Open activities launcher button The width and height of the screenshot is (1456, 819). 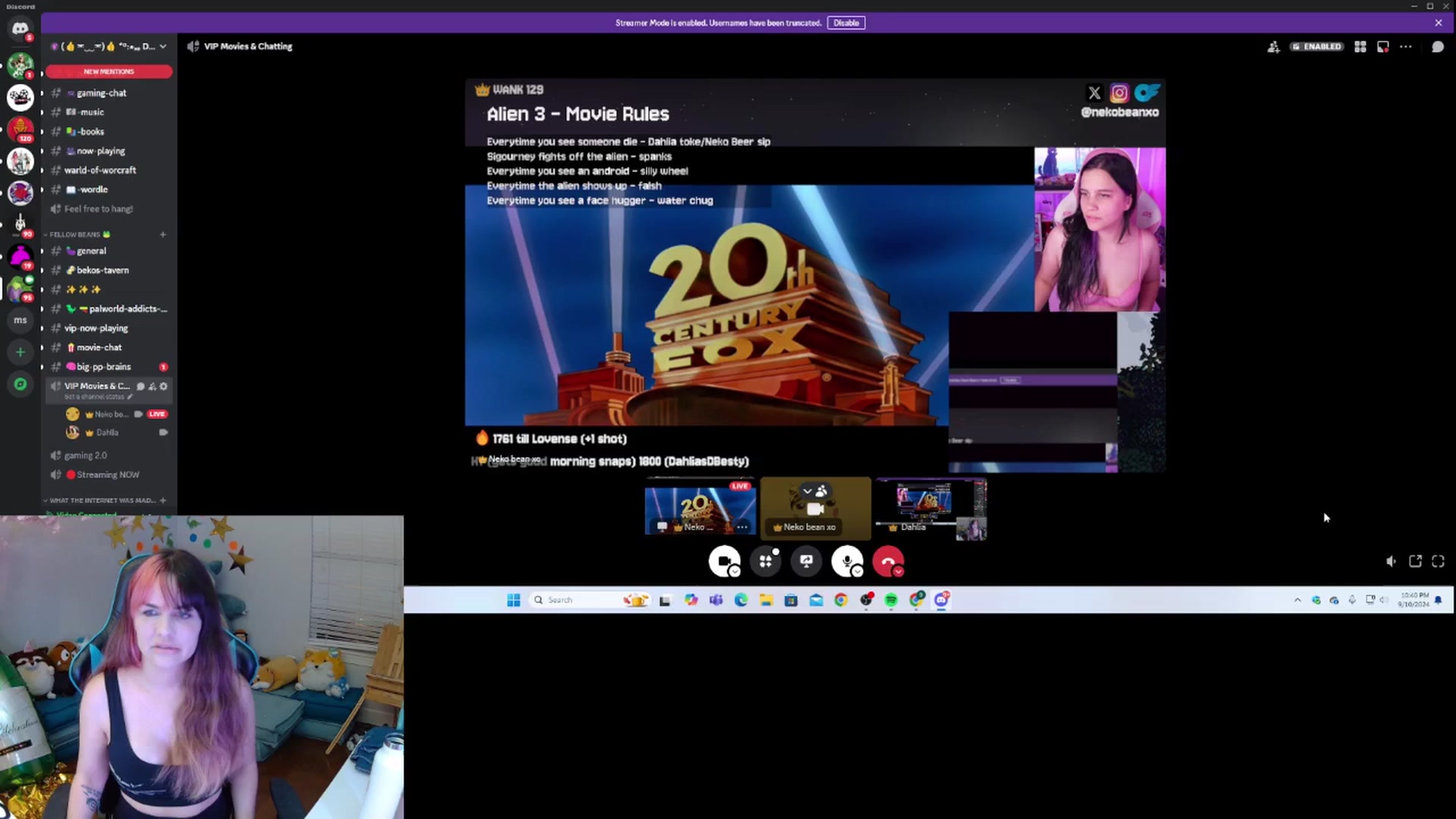(766, 561)
